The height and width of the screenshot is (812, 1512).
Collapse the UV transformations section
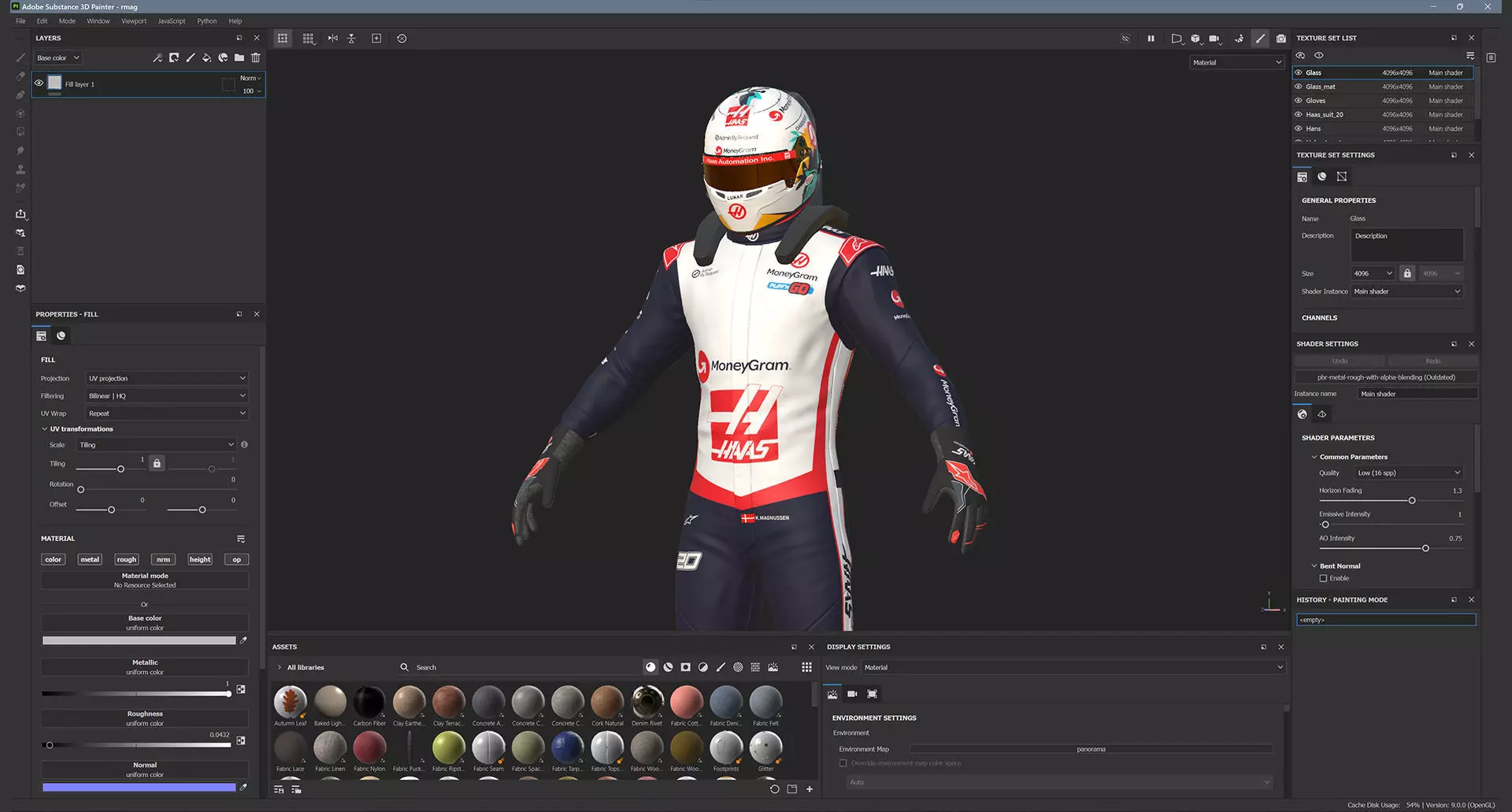click(45, 428)
